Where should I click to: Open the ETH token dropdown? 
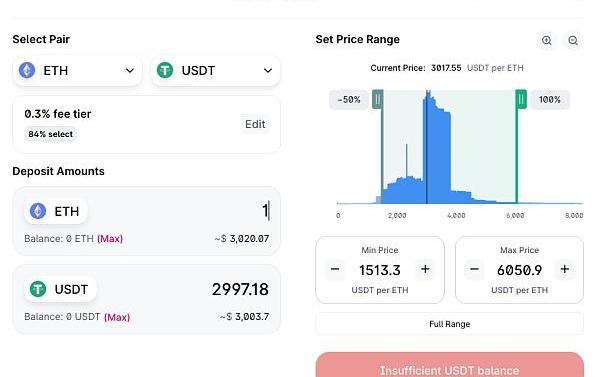tap(77, 71)
